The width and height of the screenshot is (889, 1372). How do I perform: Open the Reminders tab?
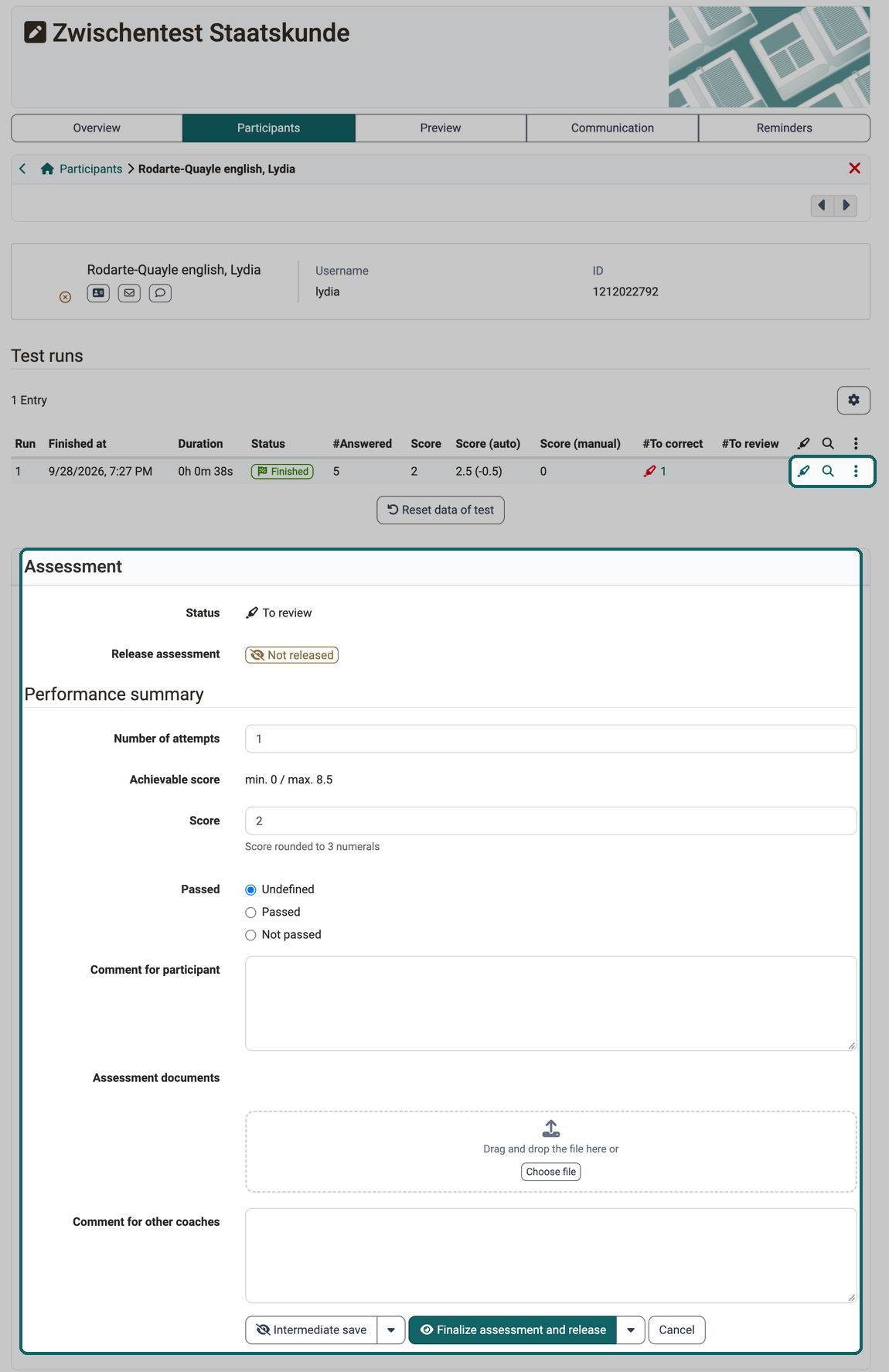click(784, 128)
